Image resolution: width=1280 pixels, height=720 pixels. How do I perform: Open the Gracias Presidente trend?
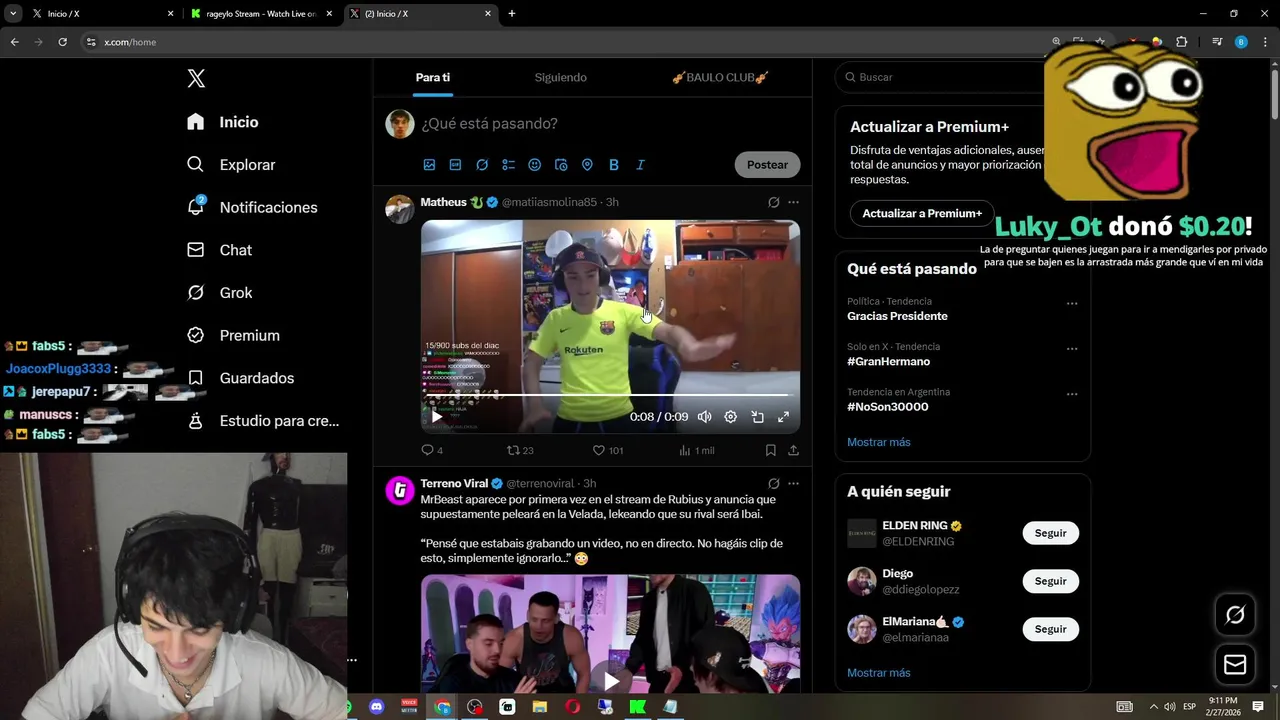point(897,316)
